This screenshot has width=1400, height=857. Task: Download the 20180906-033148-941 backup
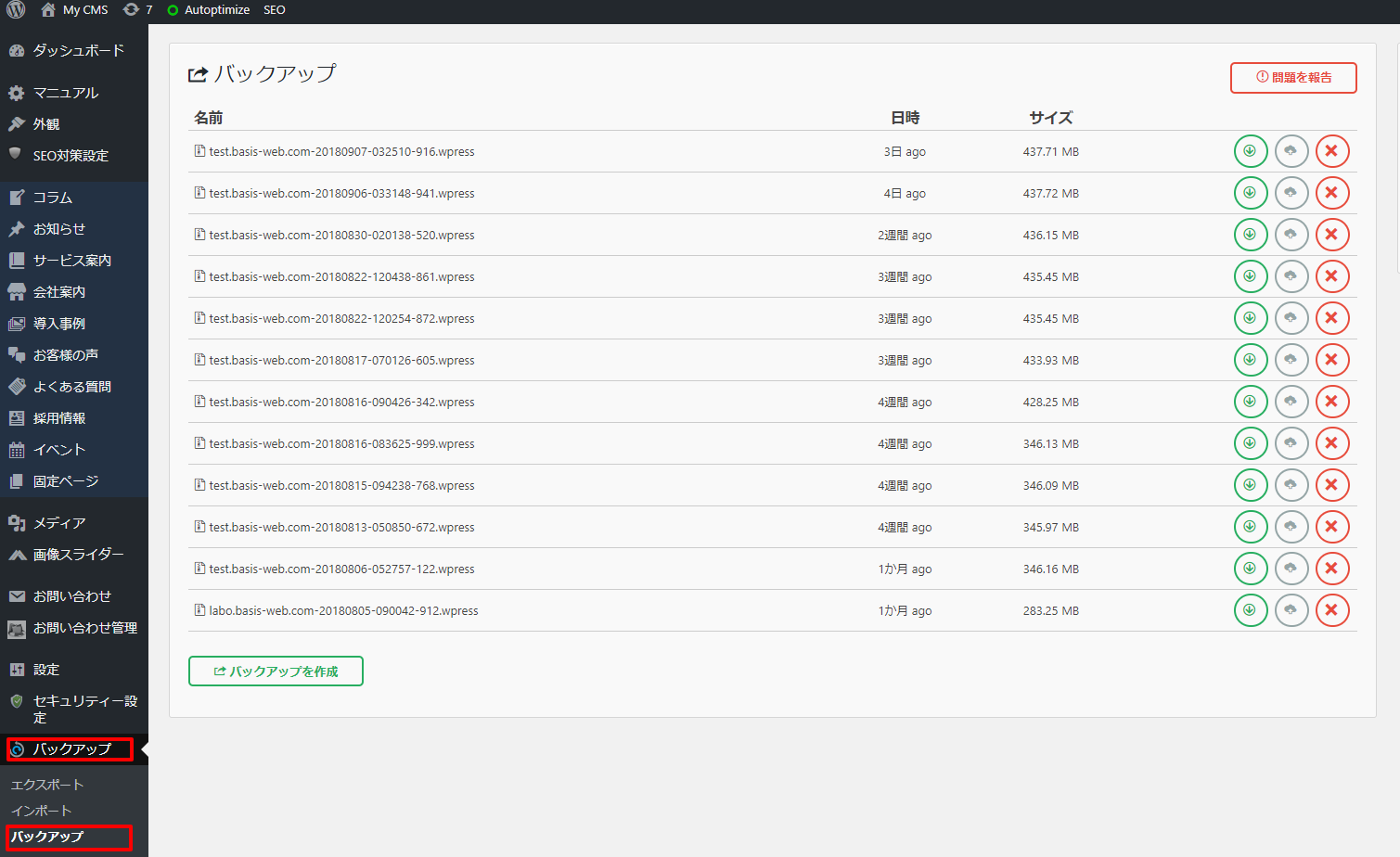tap(1251, 193)
